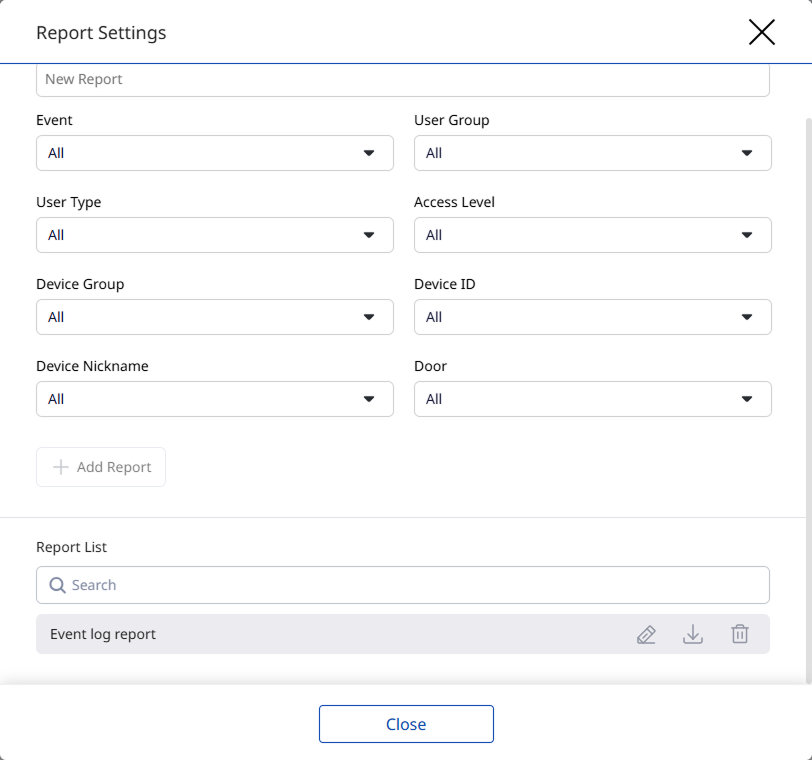Select the Event log report row
Image resolution: width=812 pixels, height=760 pixels.
(x=300, y=634)
